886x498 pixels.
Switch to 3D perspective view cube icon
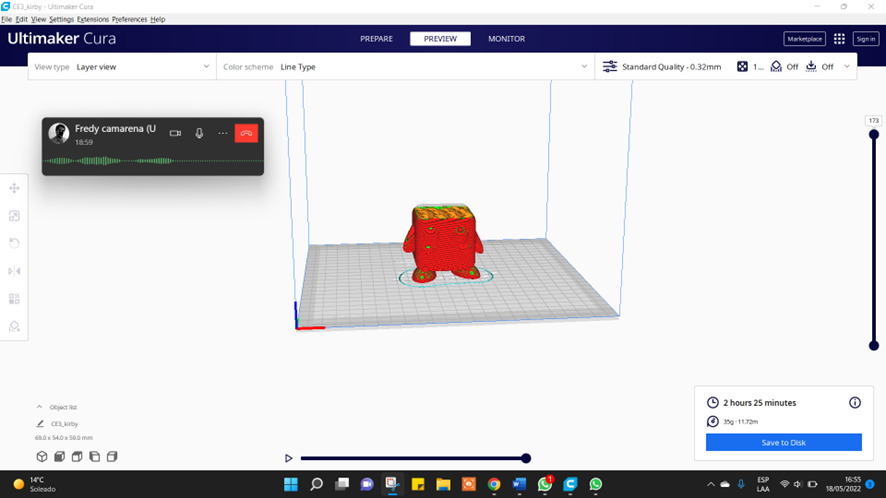click(42, 456)
